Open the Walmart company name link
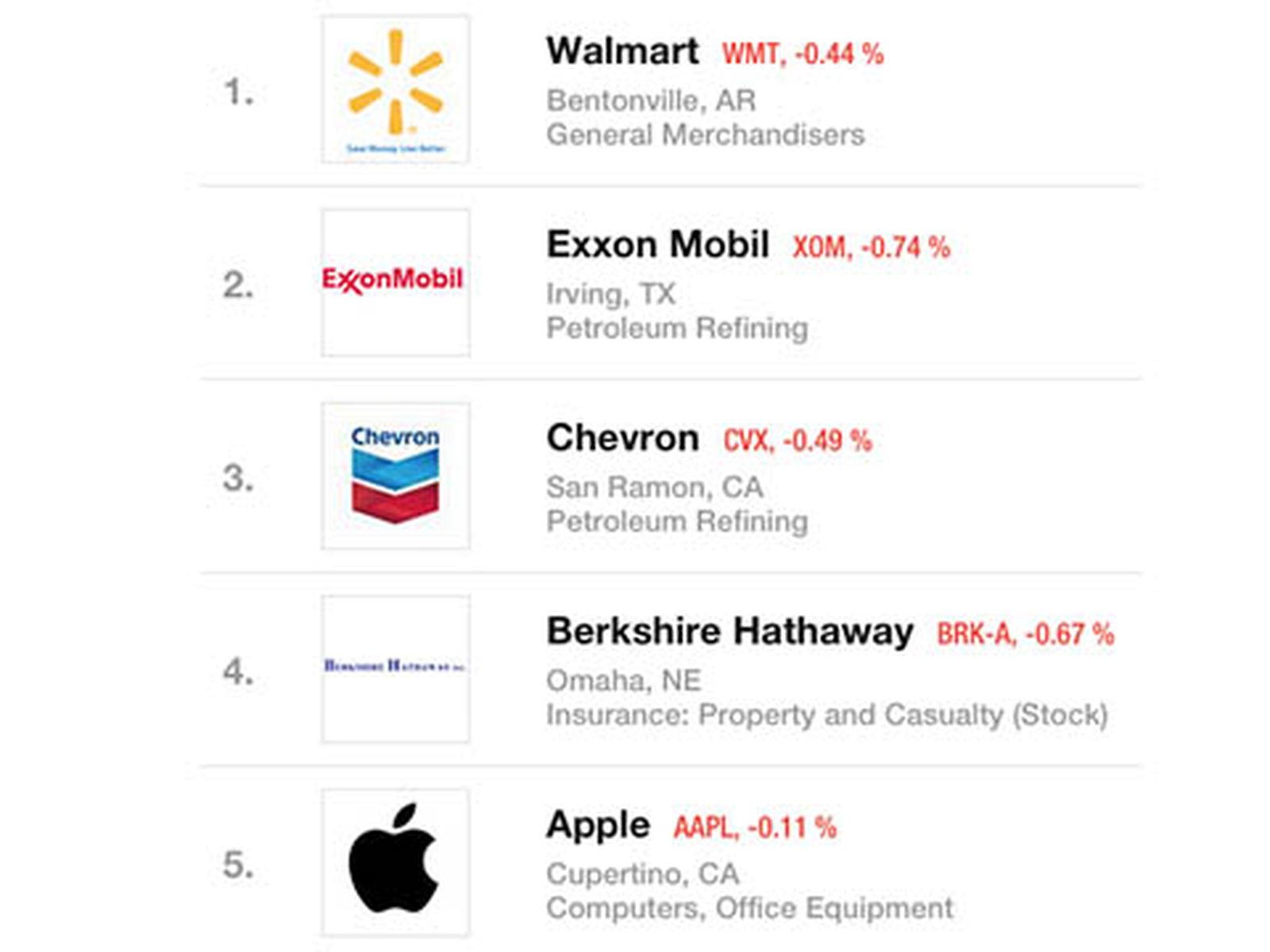 click(x=622, y=52)
